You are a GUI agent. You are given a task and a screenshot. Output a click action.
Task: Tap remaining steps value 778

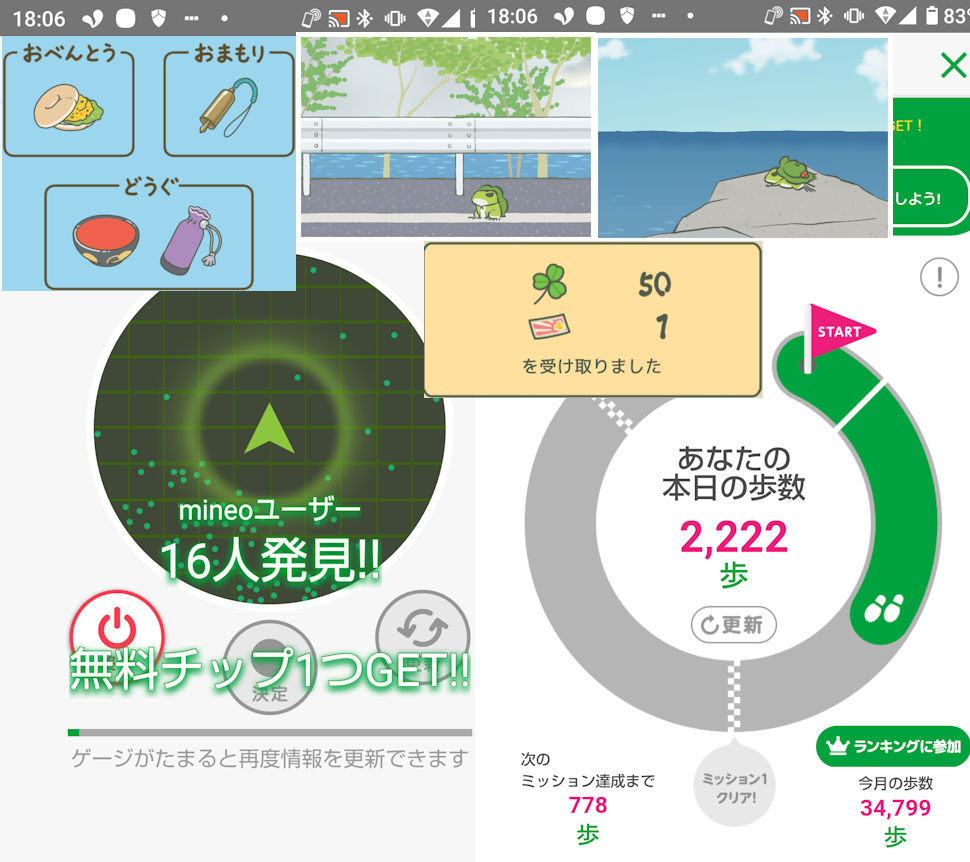pos(588,805)
